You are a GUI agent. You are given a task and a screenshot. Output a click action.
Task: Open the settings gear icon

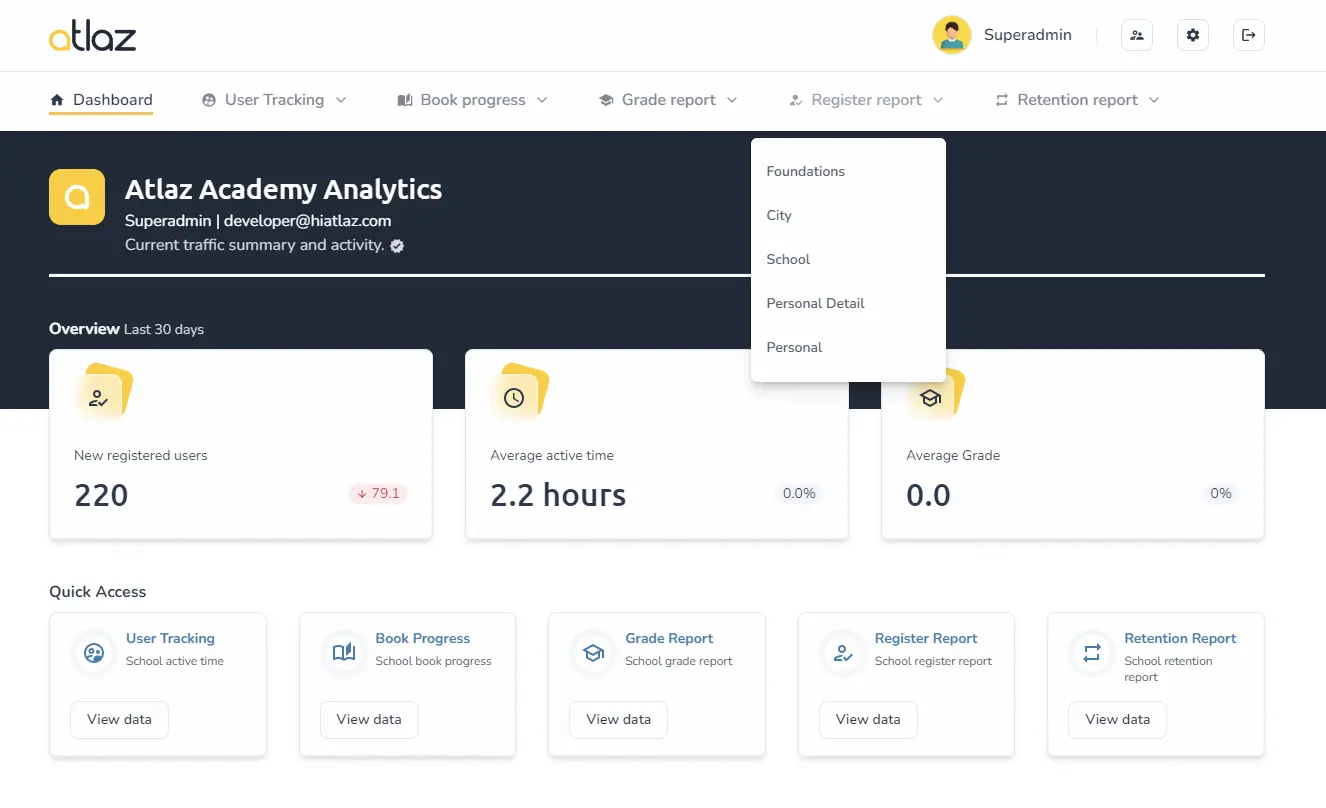[1193, 35]
